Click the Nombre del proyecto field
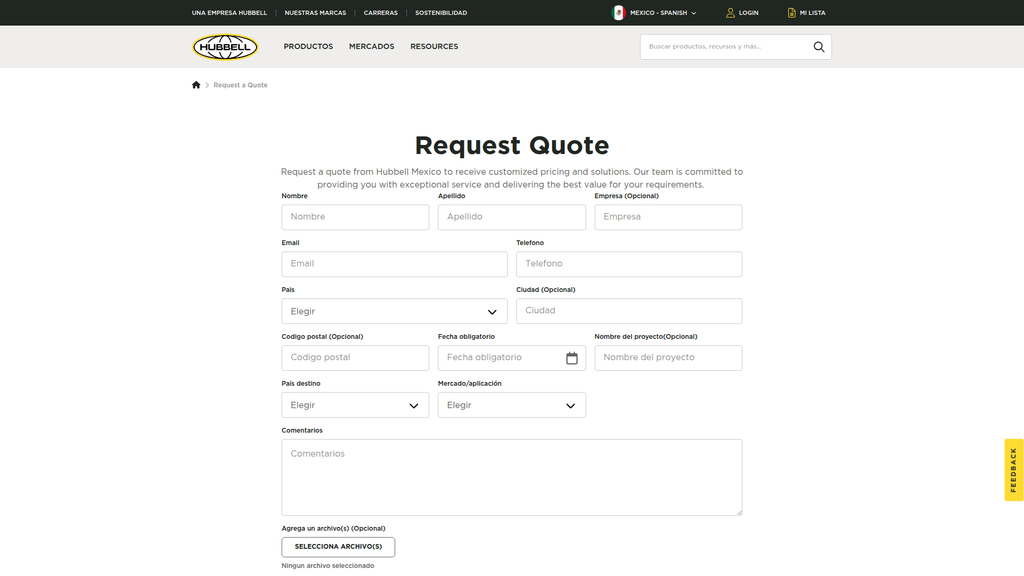The width and height of the screenshot is (1024, 576). point(668,358)
